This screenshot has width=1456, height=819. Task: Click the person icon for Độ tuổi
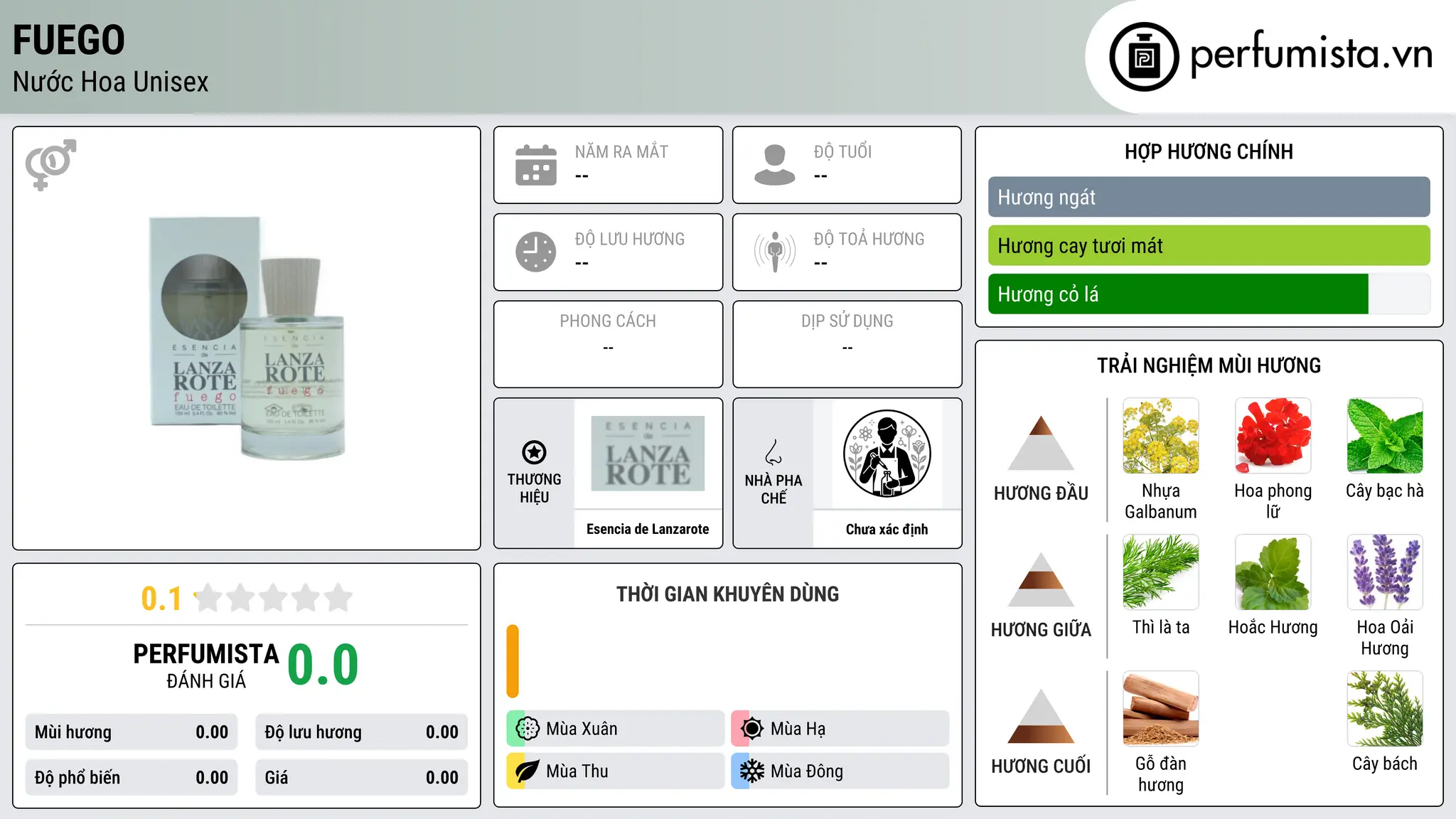pyautogui.click(x=775, y=165)
